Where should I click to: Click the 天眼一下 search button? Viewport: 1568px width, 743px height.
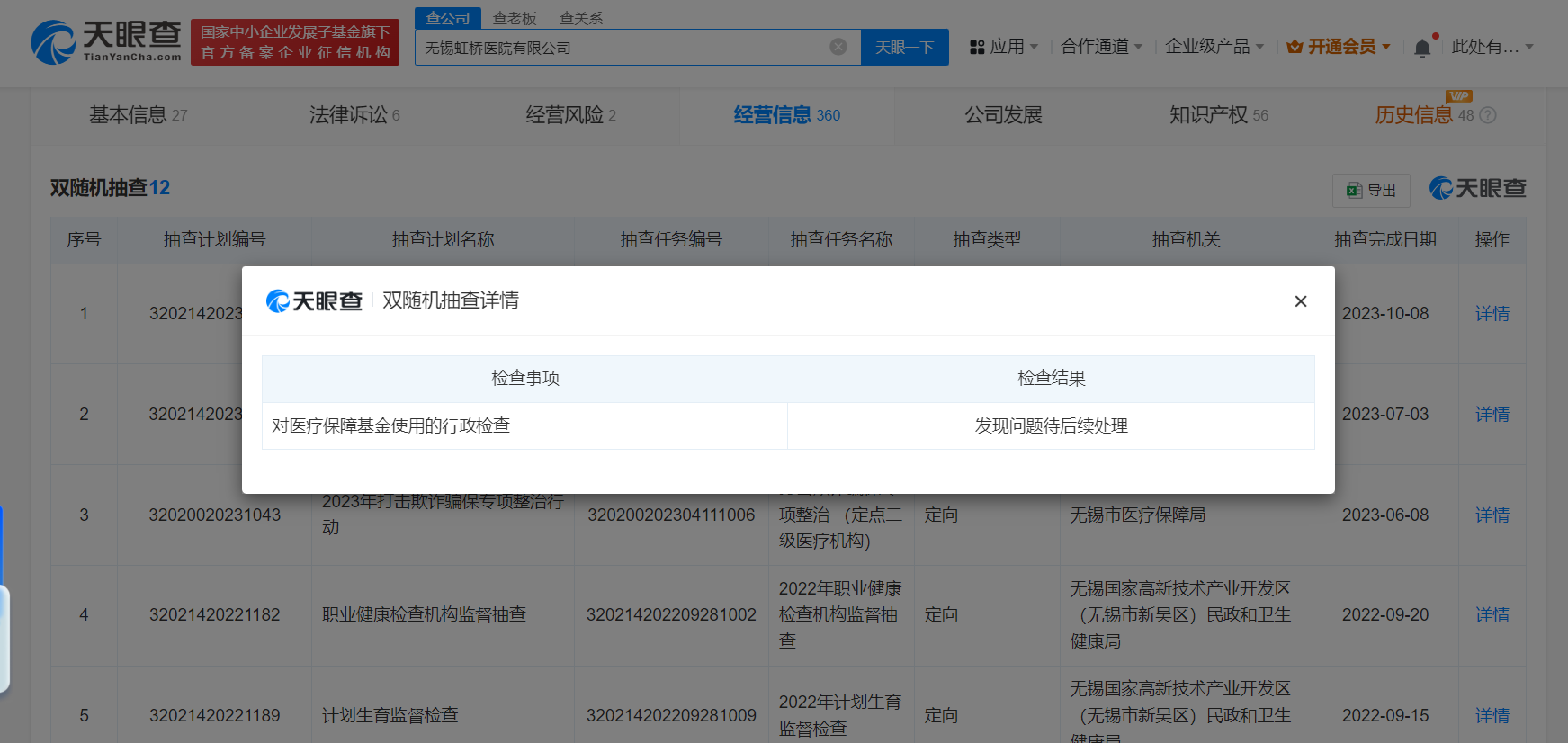(905, 47)
